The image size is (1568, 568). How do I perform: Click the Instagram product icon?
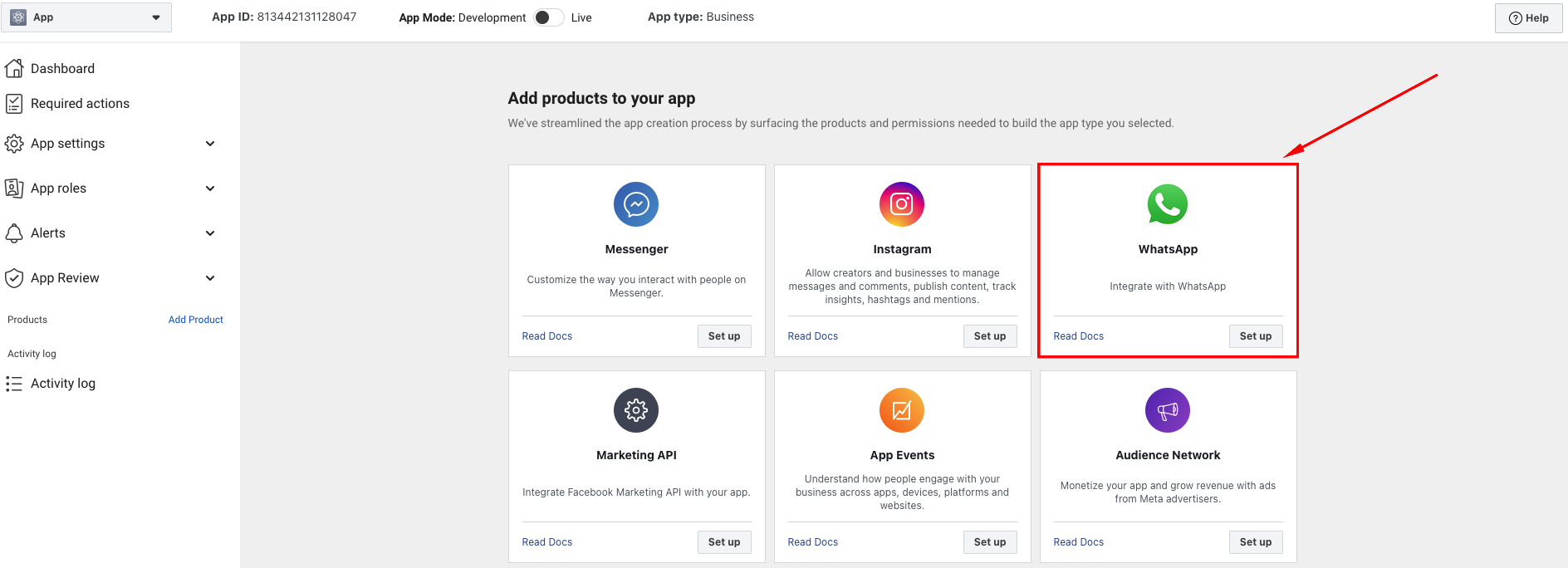tap(902, 204)
